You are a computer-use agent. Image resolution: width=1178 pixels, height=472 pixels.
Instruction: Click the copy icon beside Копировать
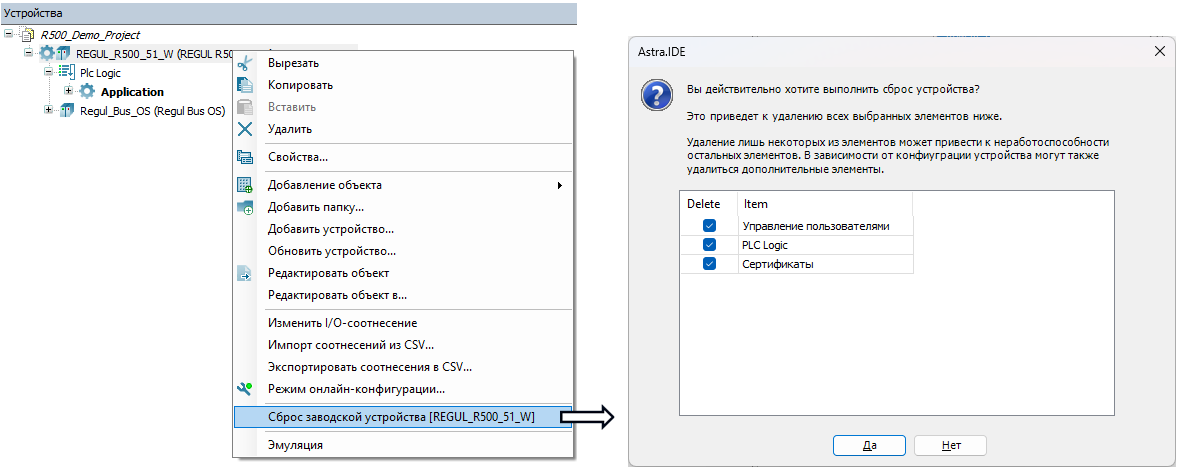pyautogui.click(x=245, y=85)
